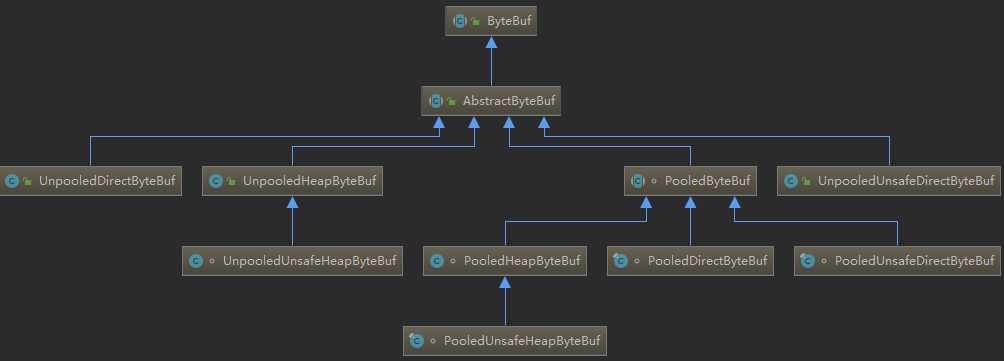The image size is (1004, 361).
Task: Click the UnpooledUnsafeDirectByteBuf visibility lock icon
Action: [x=807, y=182]
